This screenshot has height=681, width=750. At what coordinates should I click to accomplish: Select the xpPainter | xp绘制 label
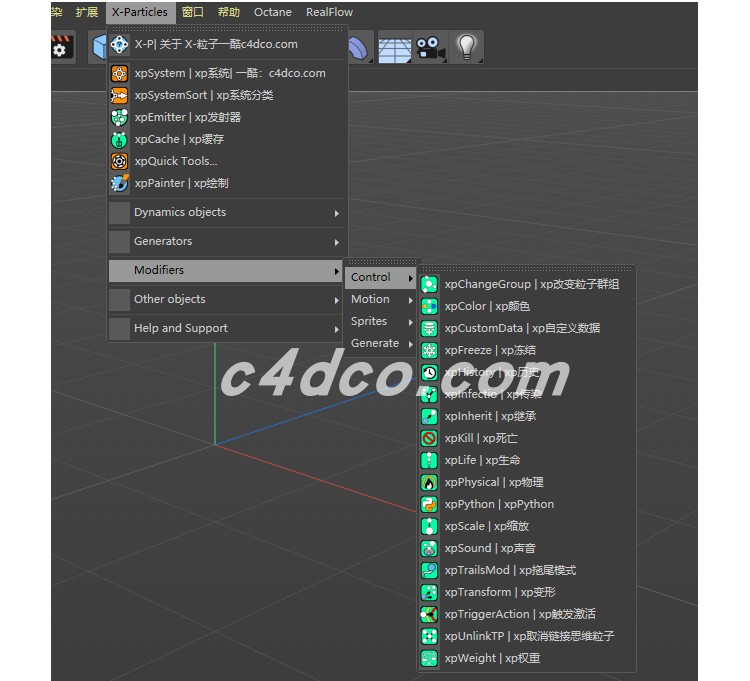pos(182,183)
